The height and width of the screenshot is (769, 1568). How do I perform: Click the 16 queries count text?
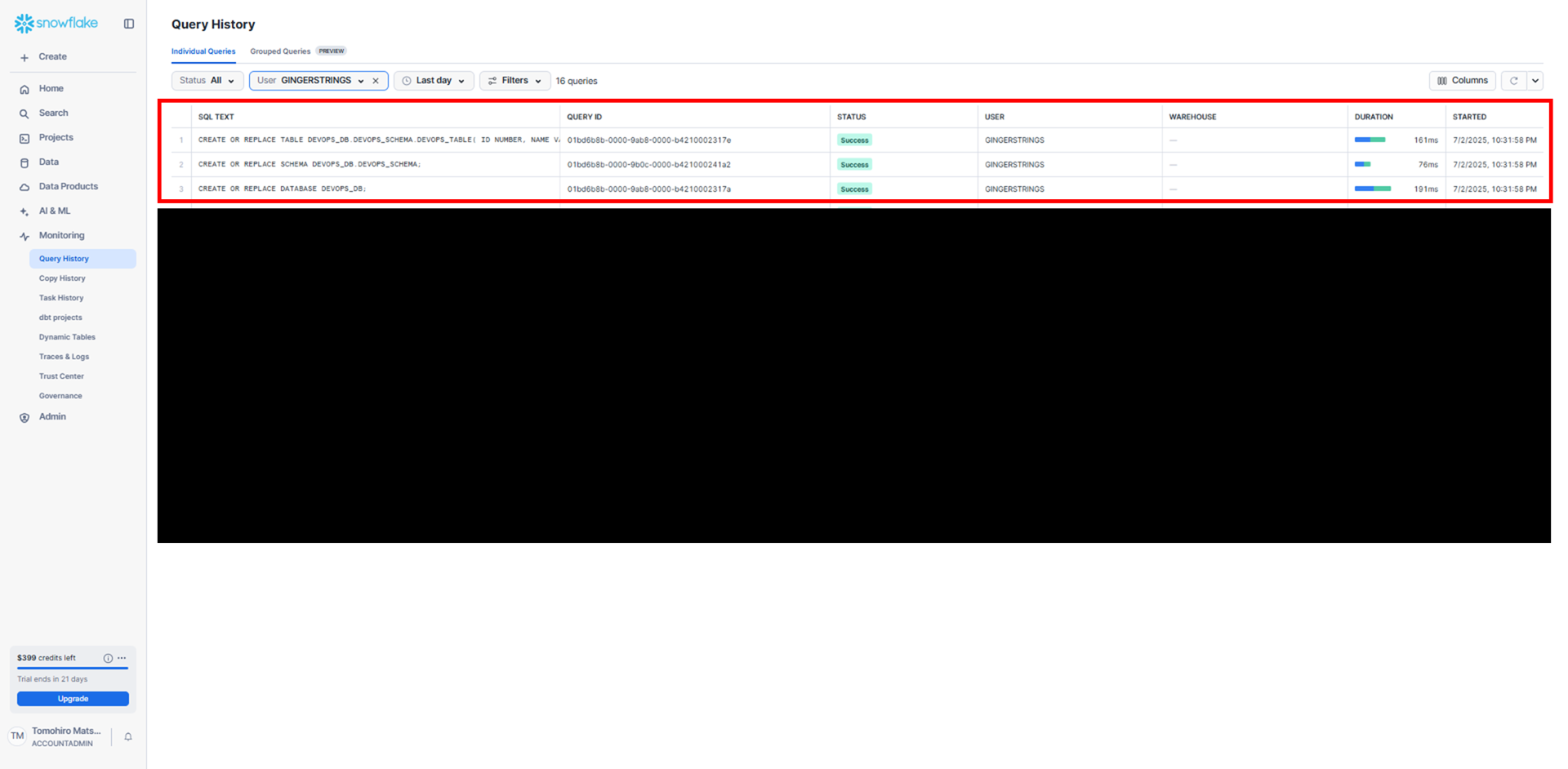point(577,81)
